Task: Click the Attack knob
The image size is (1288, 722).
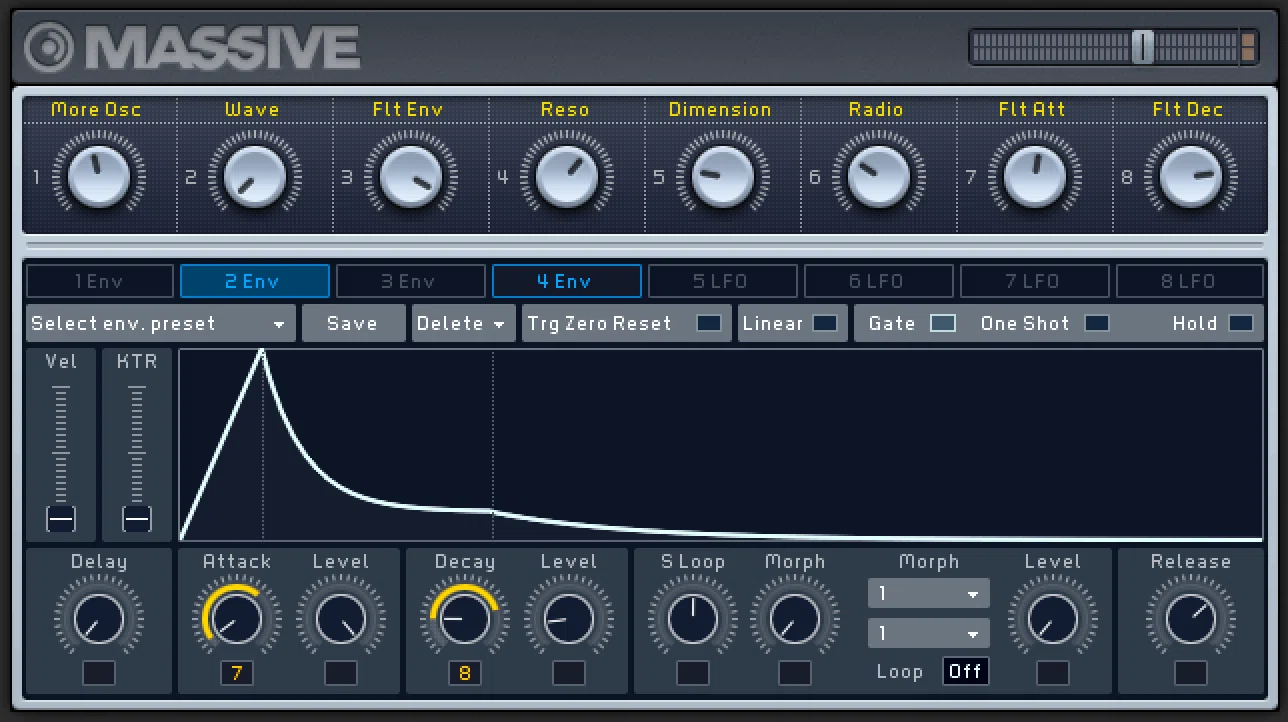Action: coord(237,619)
